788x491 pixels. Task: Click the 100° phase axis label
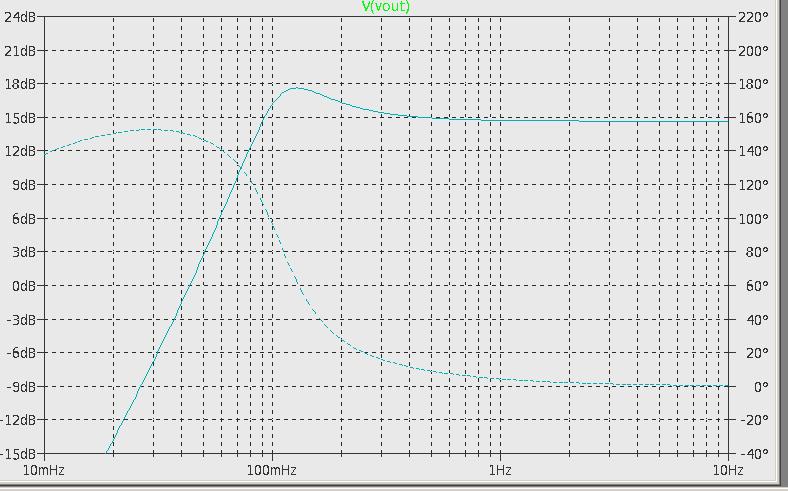(753, 219)
